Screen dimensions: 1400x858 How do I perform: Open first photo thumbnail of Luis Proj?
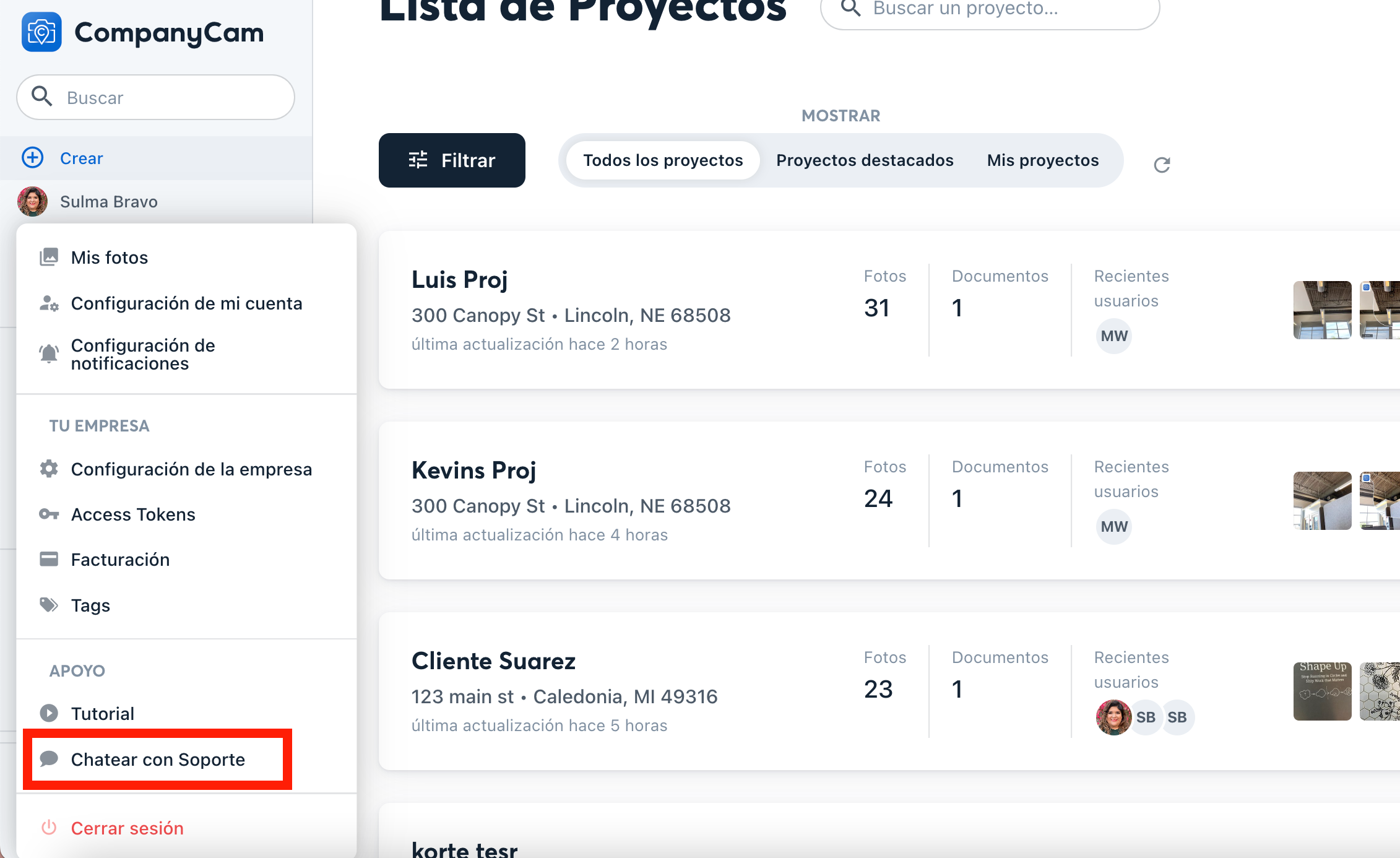pyautogui.click(x=1322, y=310)
